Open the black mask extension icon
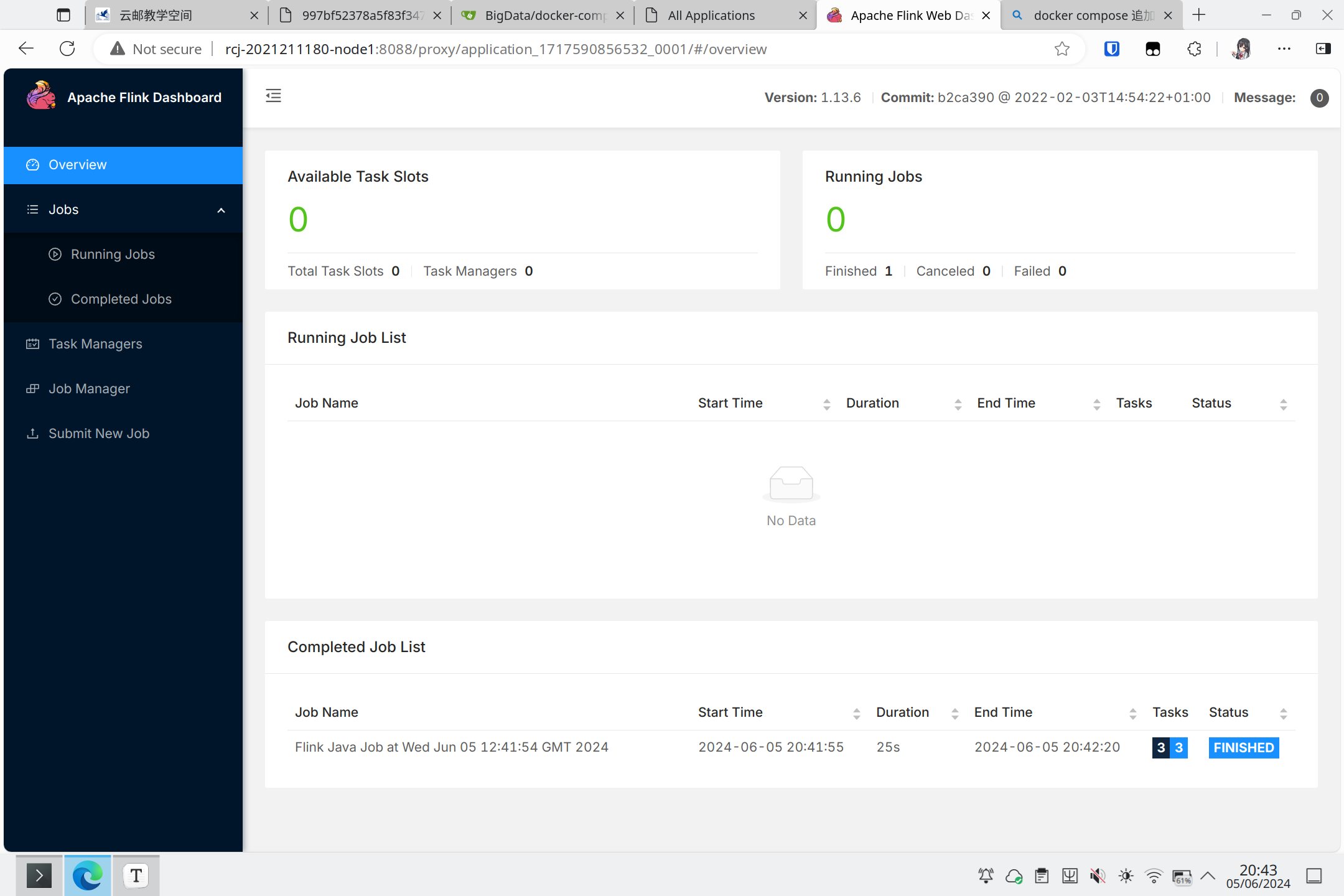1344x896 pixels. (x=1153, y=49)
